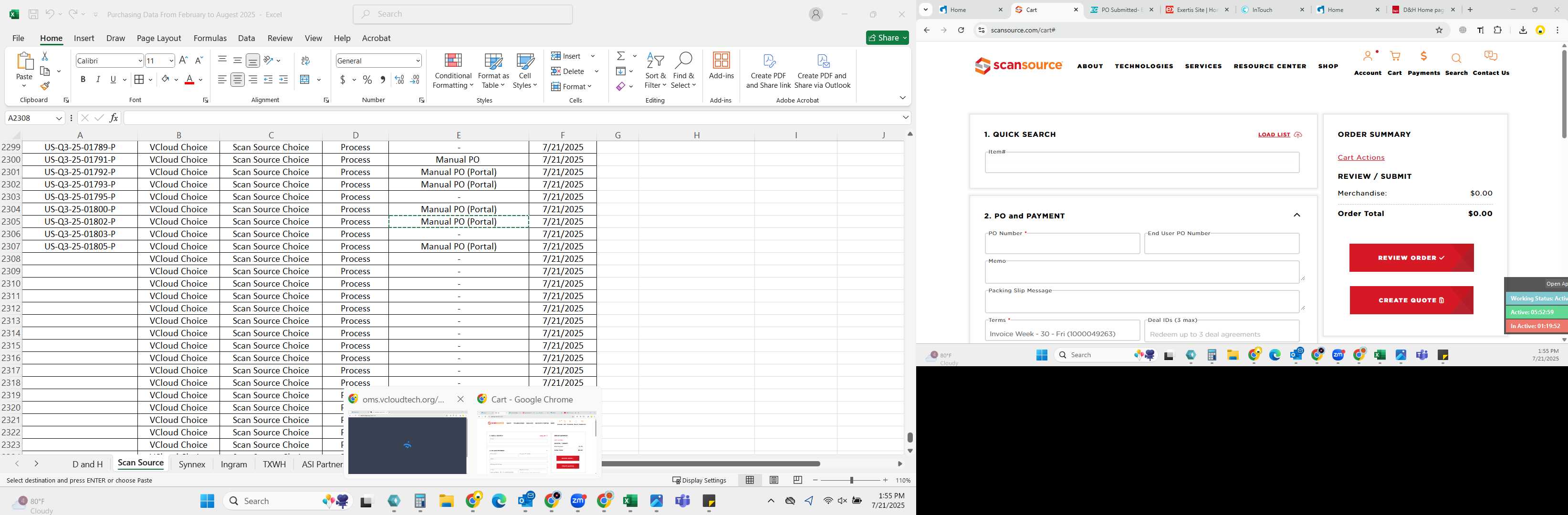
Task: Toggle Wrap Text in Alignment group
Action: 305,60
